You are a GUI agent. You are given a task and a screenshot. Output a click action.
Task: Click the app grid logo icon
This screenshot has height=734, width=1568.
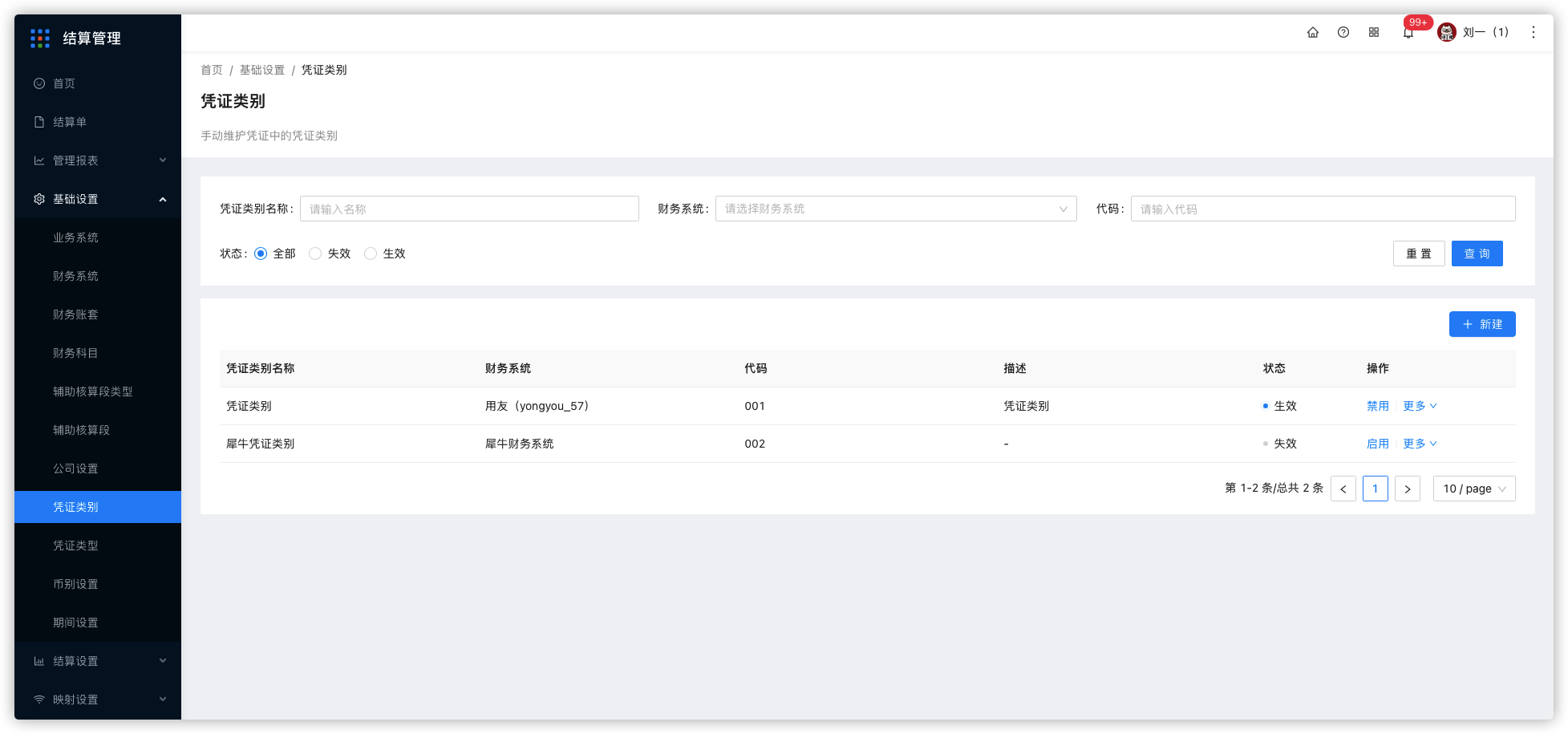(x=40, y=38)
